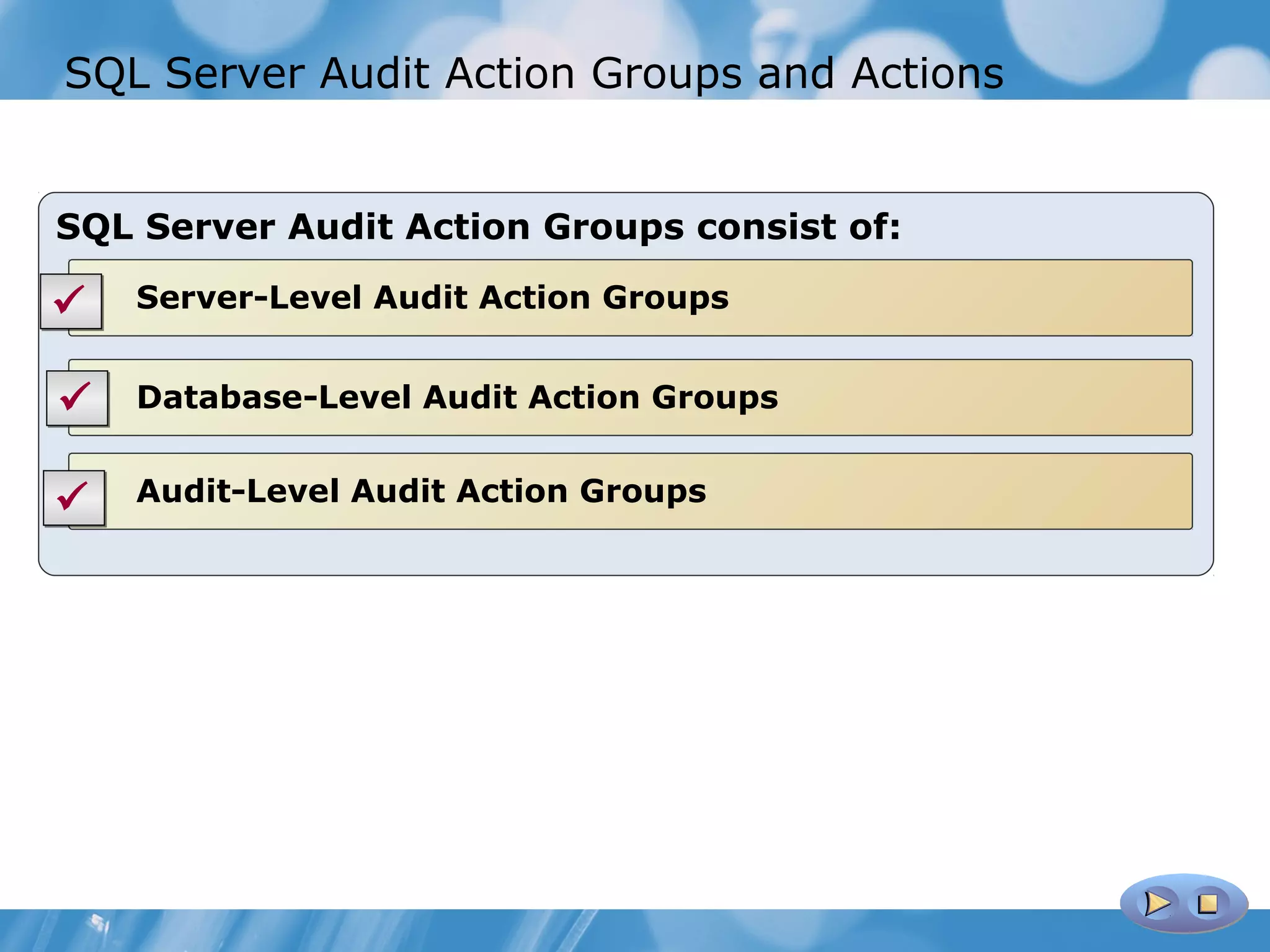Click the stop square navigation button

(x=1207, y=904)
